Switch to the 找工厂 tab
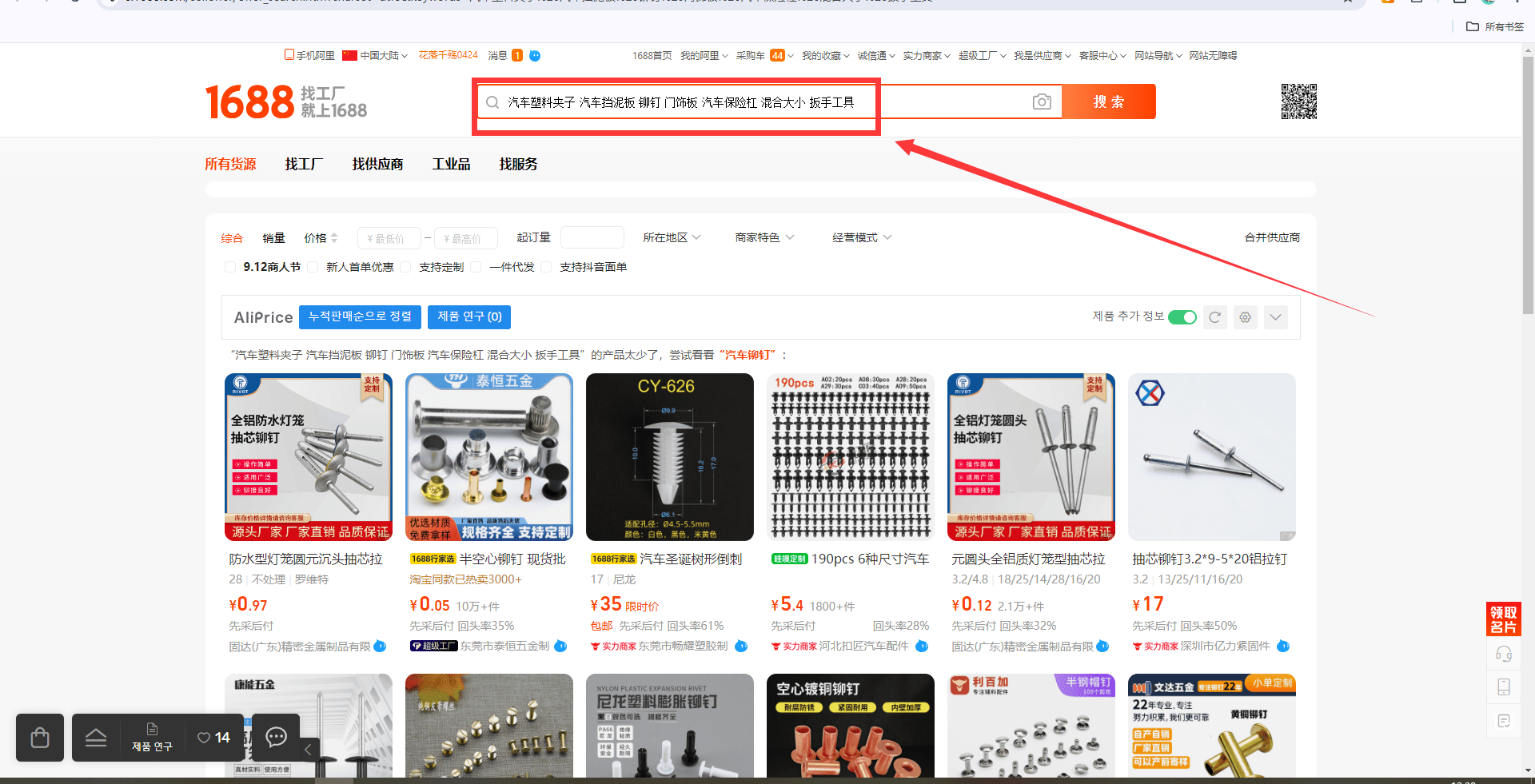This screenshot has height=784, width=1535. point(304,164)
